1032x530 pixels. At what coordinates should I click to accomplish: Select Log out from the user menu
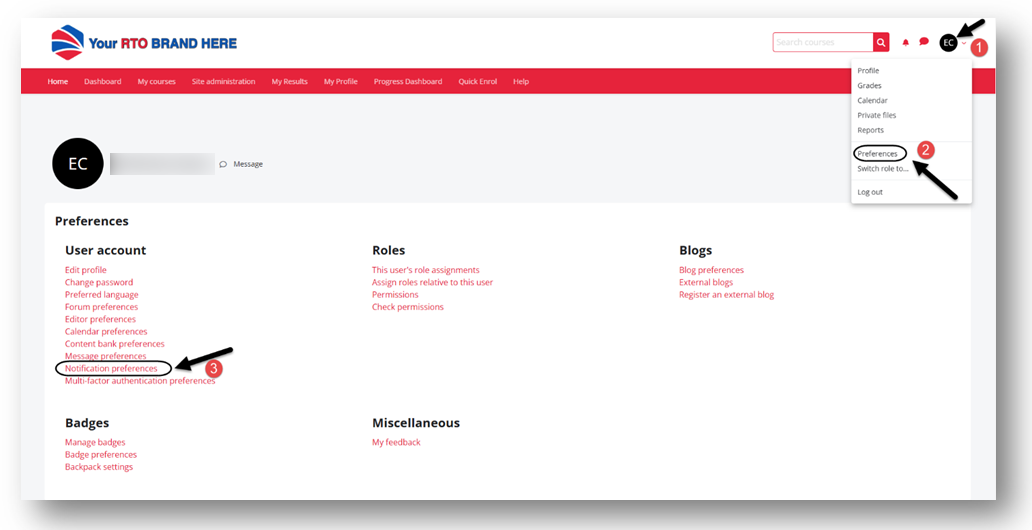pyautogui.click(x=870, y=192)
